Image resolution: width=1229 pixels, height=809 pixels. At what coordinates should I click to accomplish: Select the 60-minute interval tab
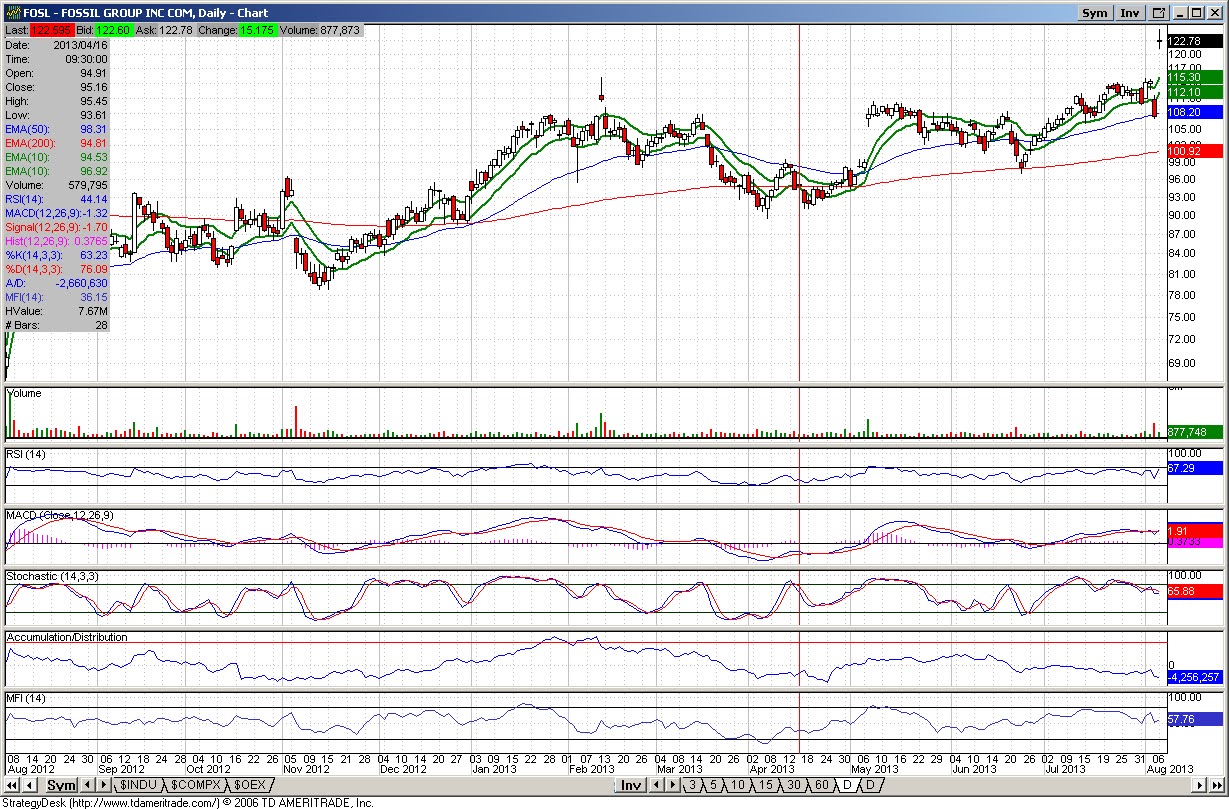coord(822,785)
